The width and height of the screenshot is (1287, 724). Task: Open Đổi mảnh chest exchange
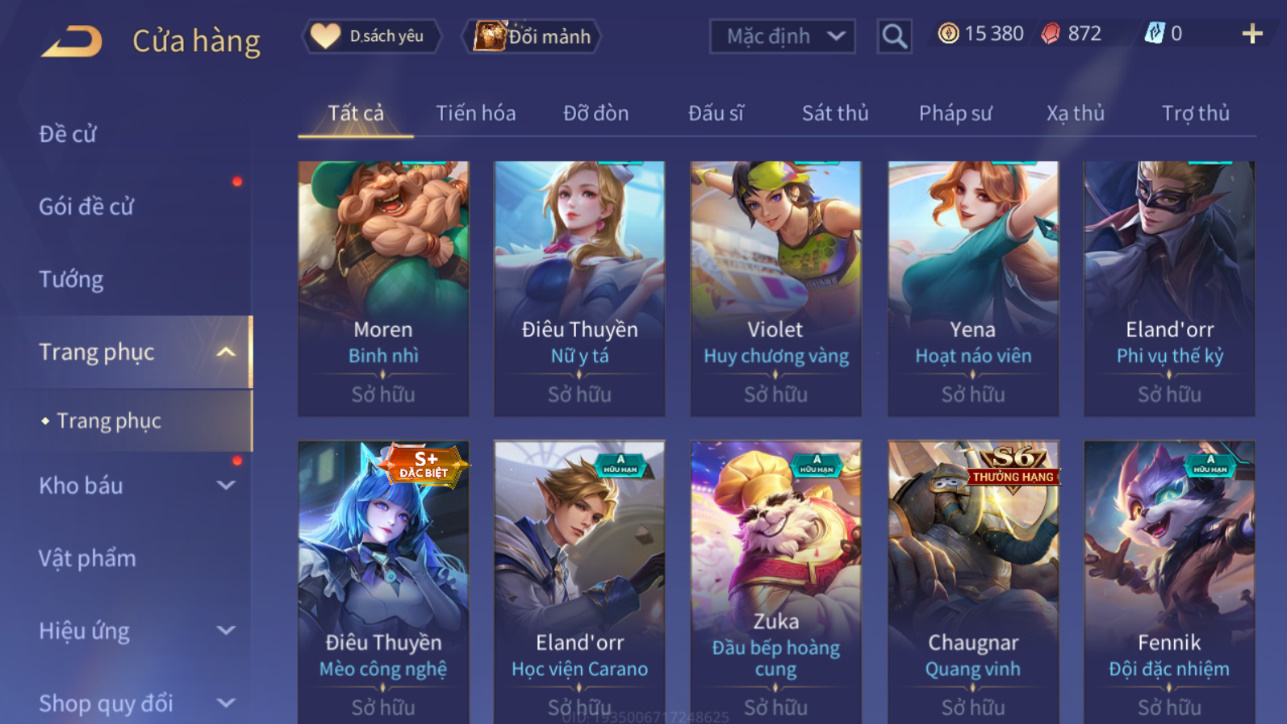click(532, 37)
